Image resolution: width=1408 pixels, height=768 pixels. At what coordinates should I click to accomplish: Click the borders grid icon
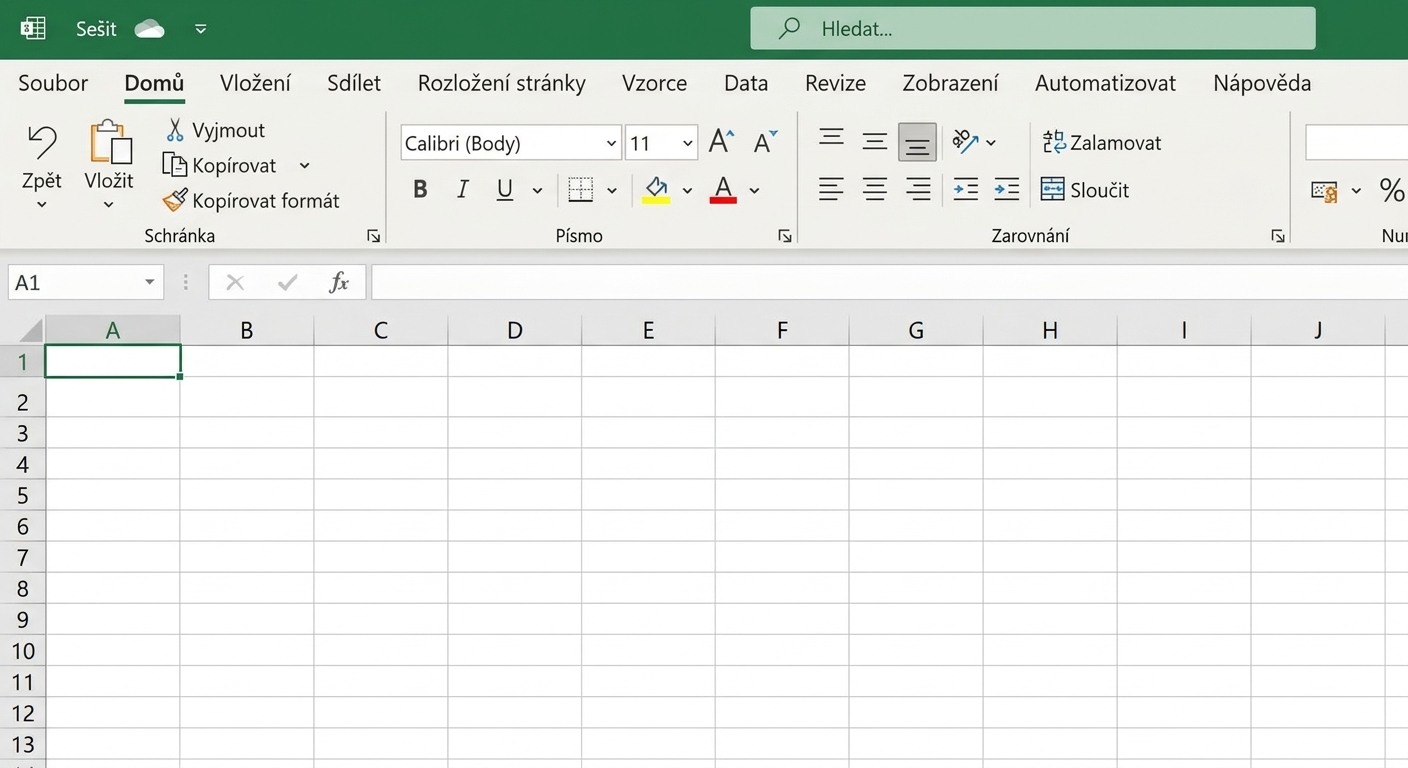pos(580,189)
